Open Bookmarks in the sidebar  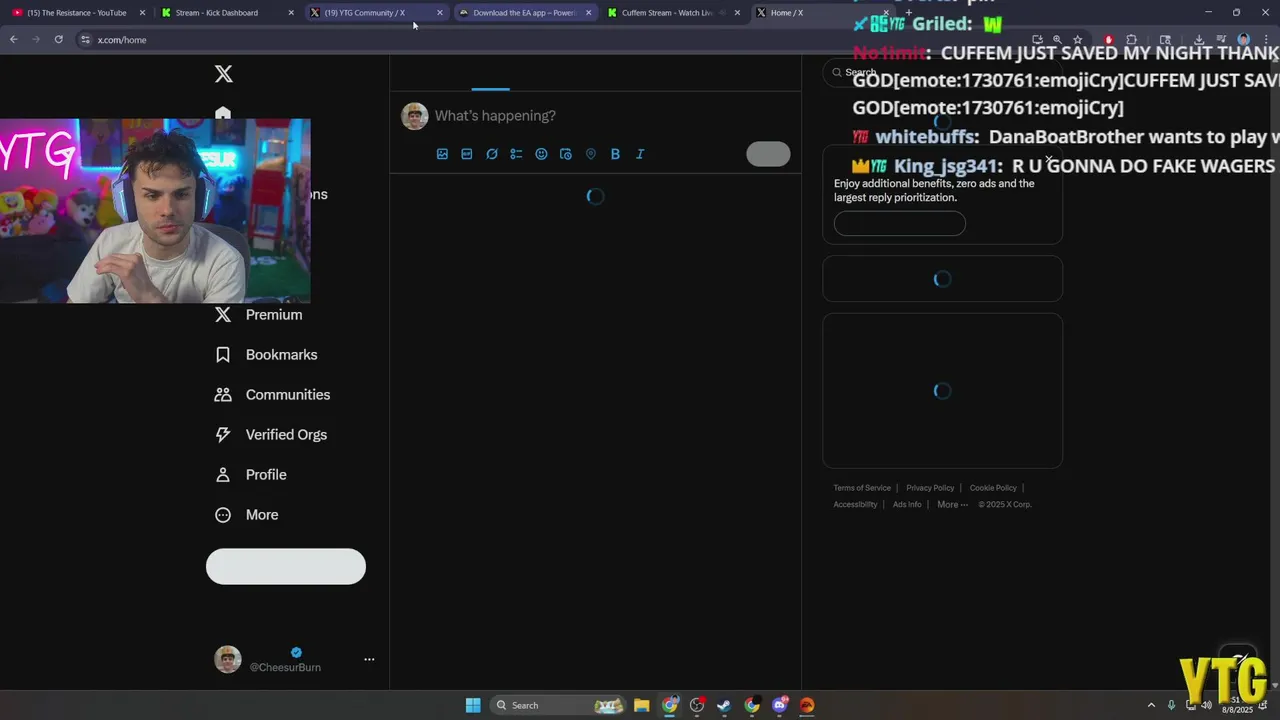[266, 355]
